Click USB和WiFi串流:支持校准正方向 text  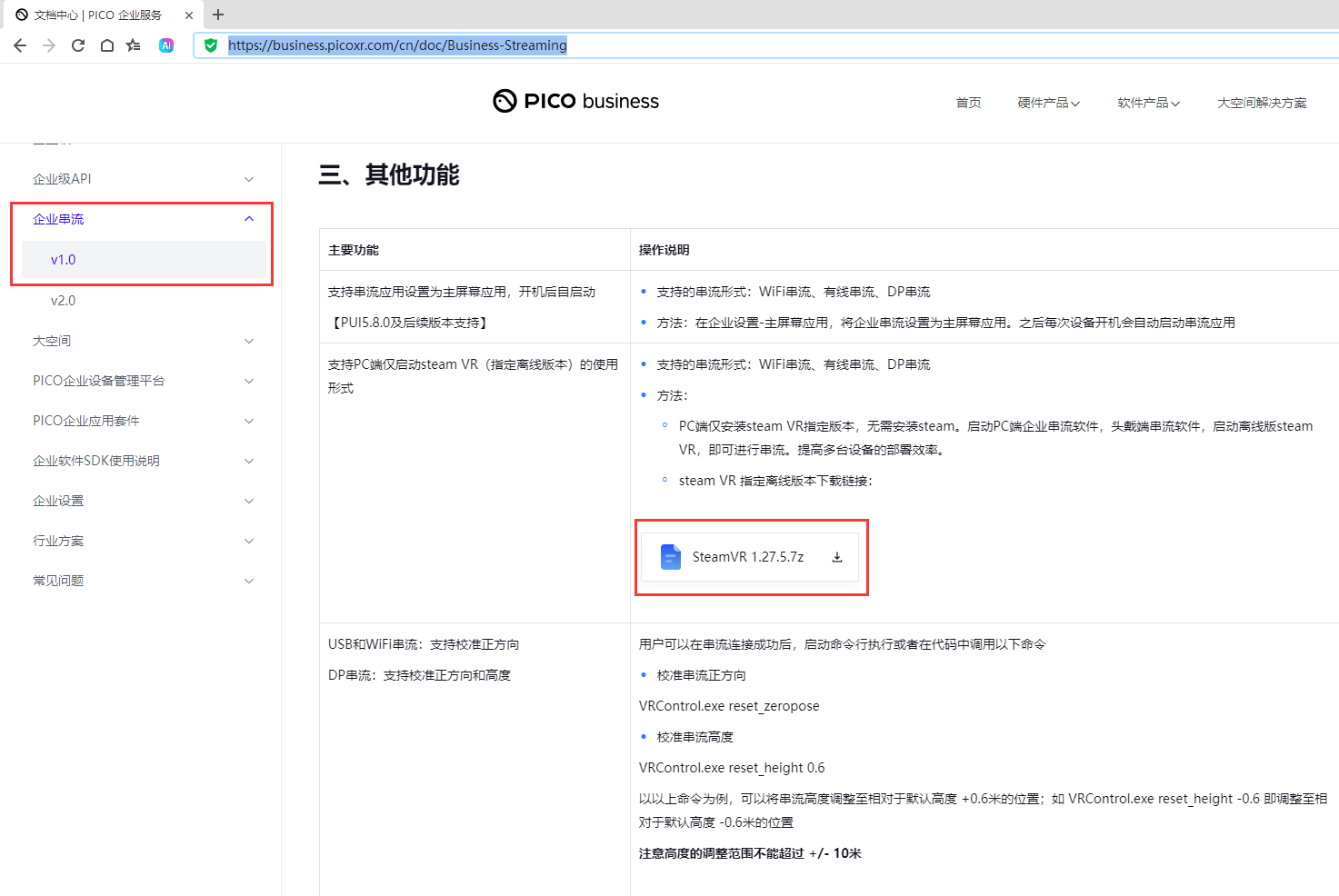(x=424, y=644)
